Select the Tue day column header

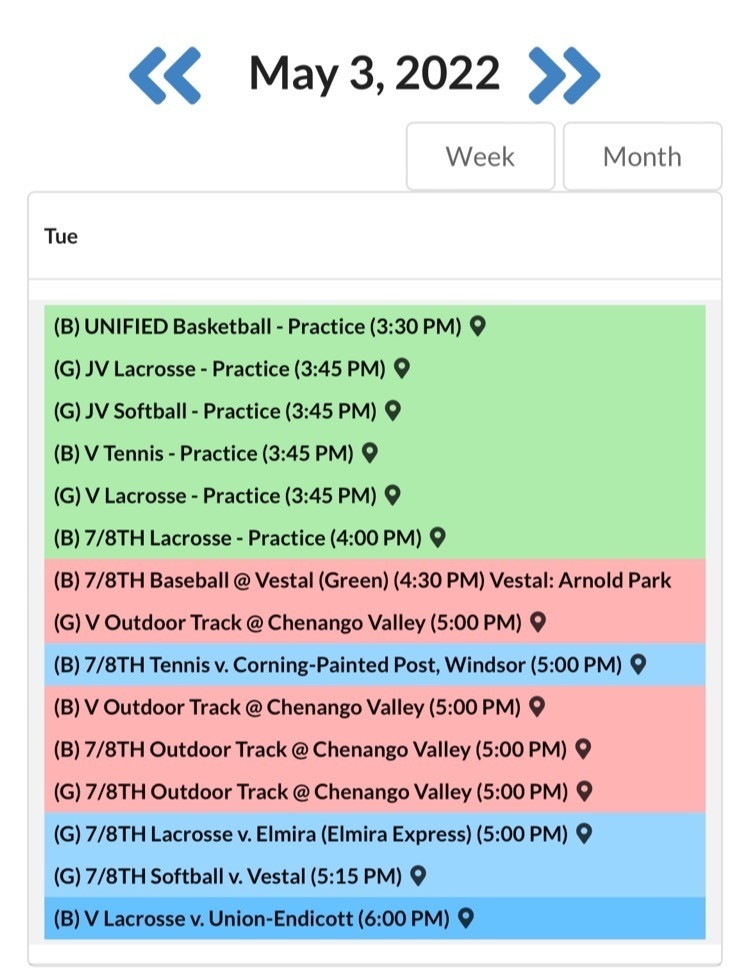point(61,237)
